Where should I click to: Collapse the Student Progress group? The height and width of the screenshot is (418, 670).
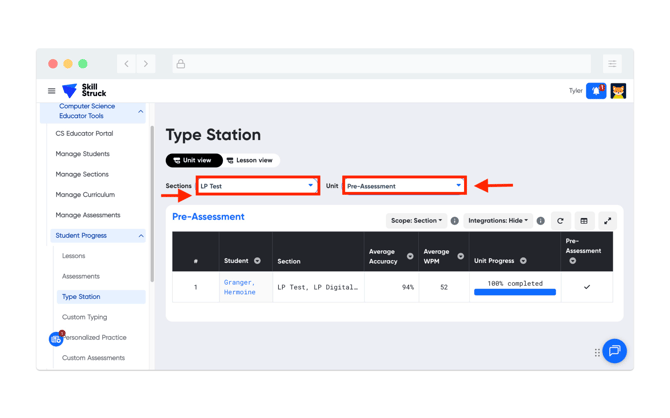tap(141, 236)
